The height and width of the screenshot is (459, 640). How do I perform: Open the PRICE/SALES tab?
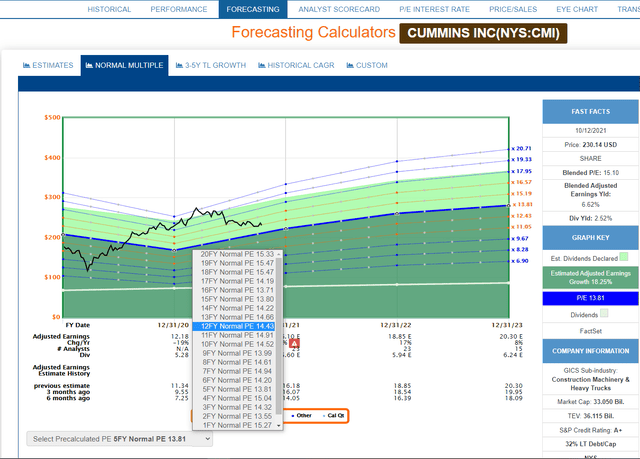tap(513, 9)
